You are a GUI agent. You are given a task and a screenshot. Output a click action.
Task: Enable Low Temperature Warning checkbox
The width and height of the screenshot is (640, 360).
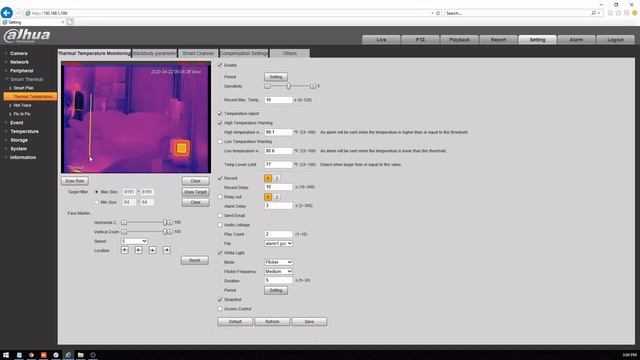pyautogui.click(x=220, y=142)
